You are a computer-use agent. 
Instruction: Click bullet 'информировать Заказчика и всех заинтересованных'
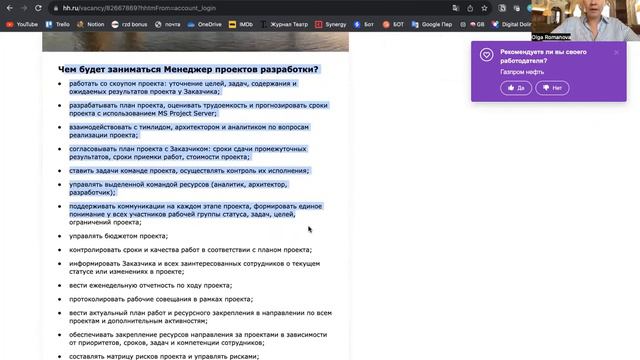pos(195,267)
